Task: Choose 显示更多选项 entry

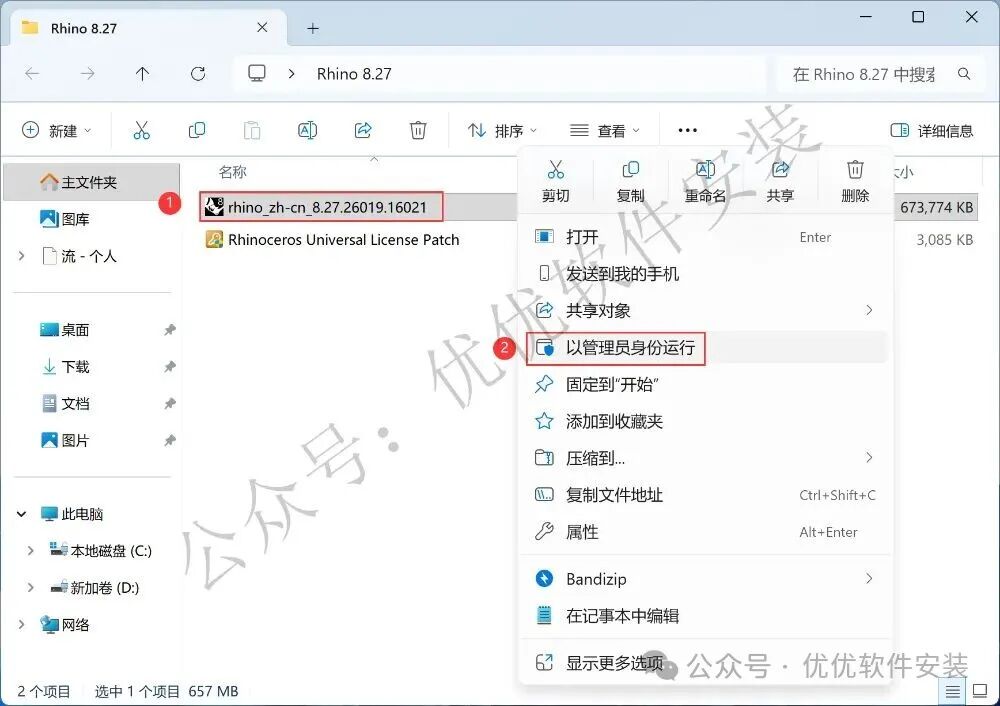Action: [x=706, y=663]
